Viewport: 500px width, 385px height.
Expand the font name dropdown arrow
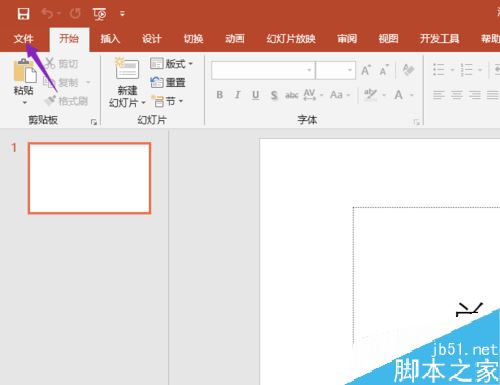tap(309, 70)
